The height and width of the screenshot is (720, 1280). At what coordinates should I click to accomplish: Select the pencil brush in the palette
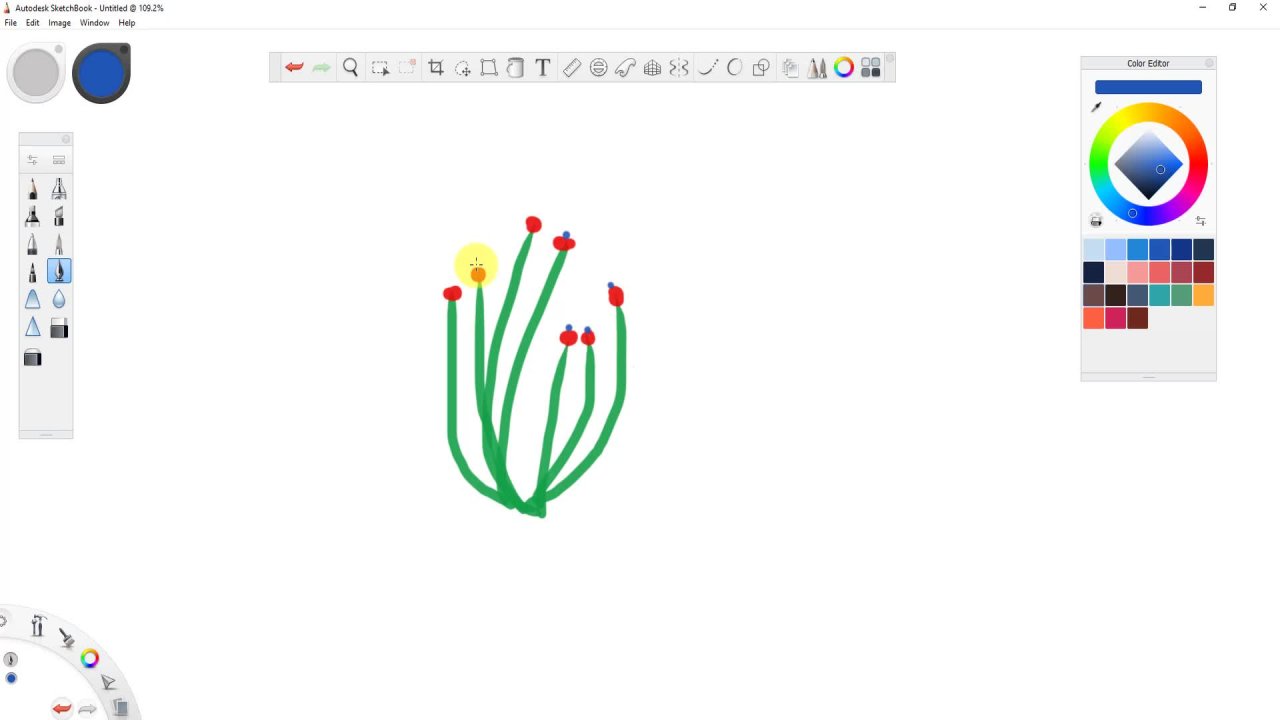[x=33, y=190]
